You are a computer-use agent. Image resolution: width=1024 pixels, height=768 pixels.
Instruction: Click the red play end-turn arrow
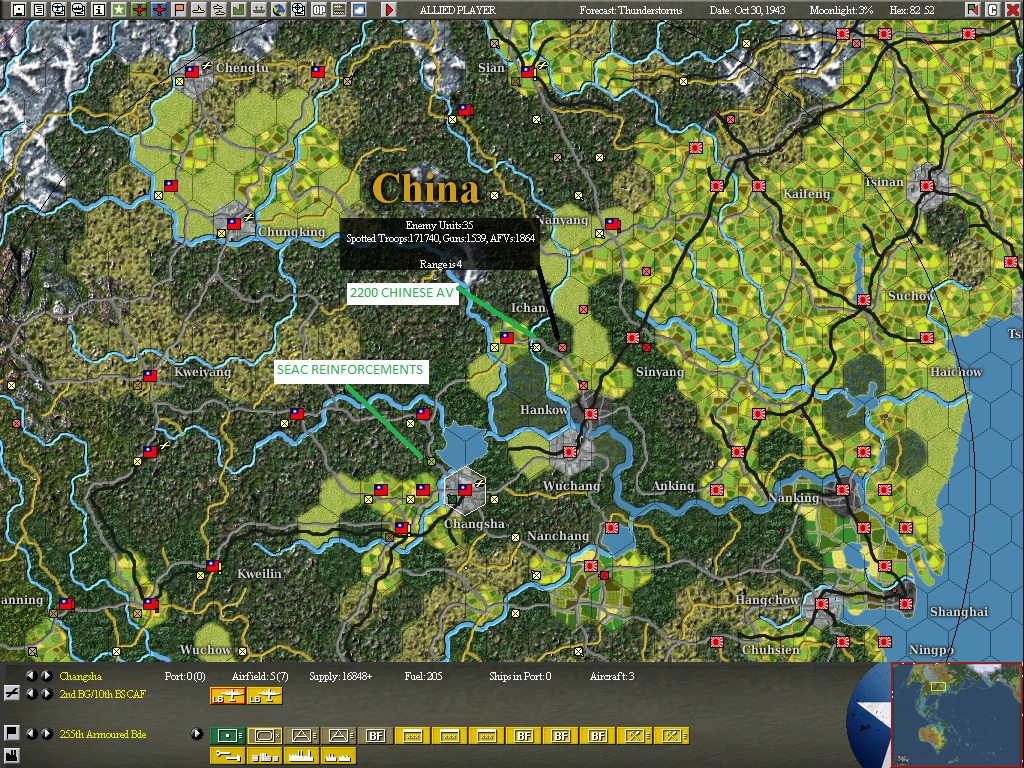[x=389, y=10]
